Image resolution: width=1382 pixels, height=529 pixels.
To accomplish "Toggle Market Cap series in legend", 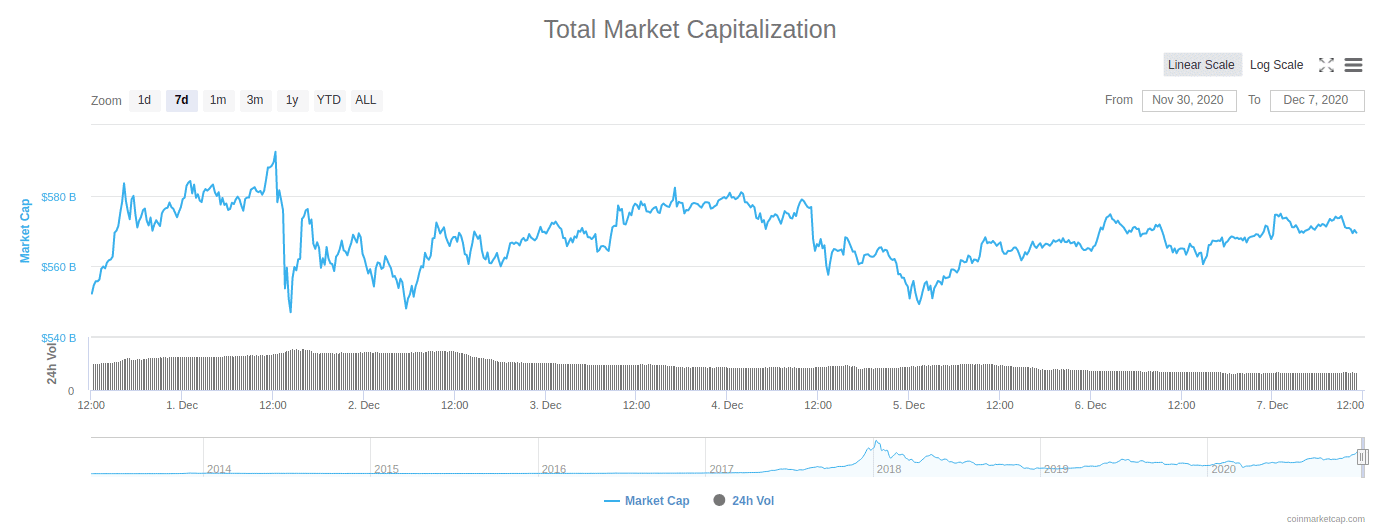I will point(647,501).
